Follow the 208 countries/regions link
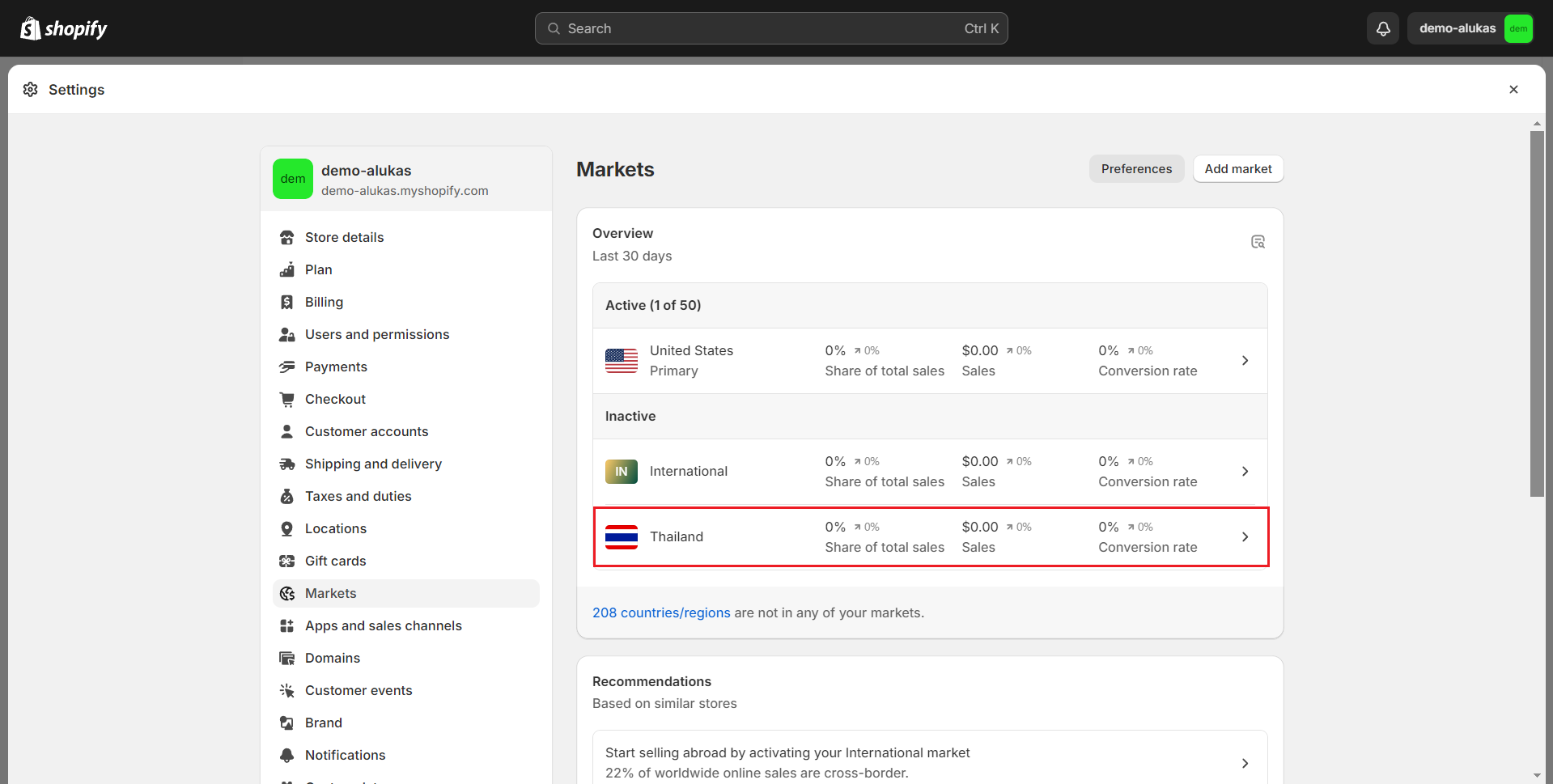The height and width of the screenshot is (784, 1553). pyautogui.click(x=661, y=612)
